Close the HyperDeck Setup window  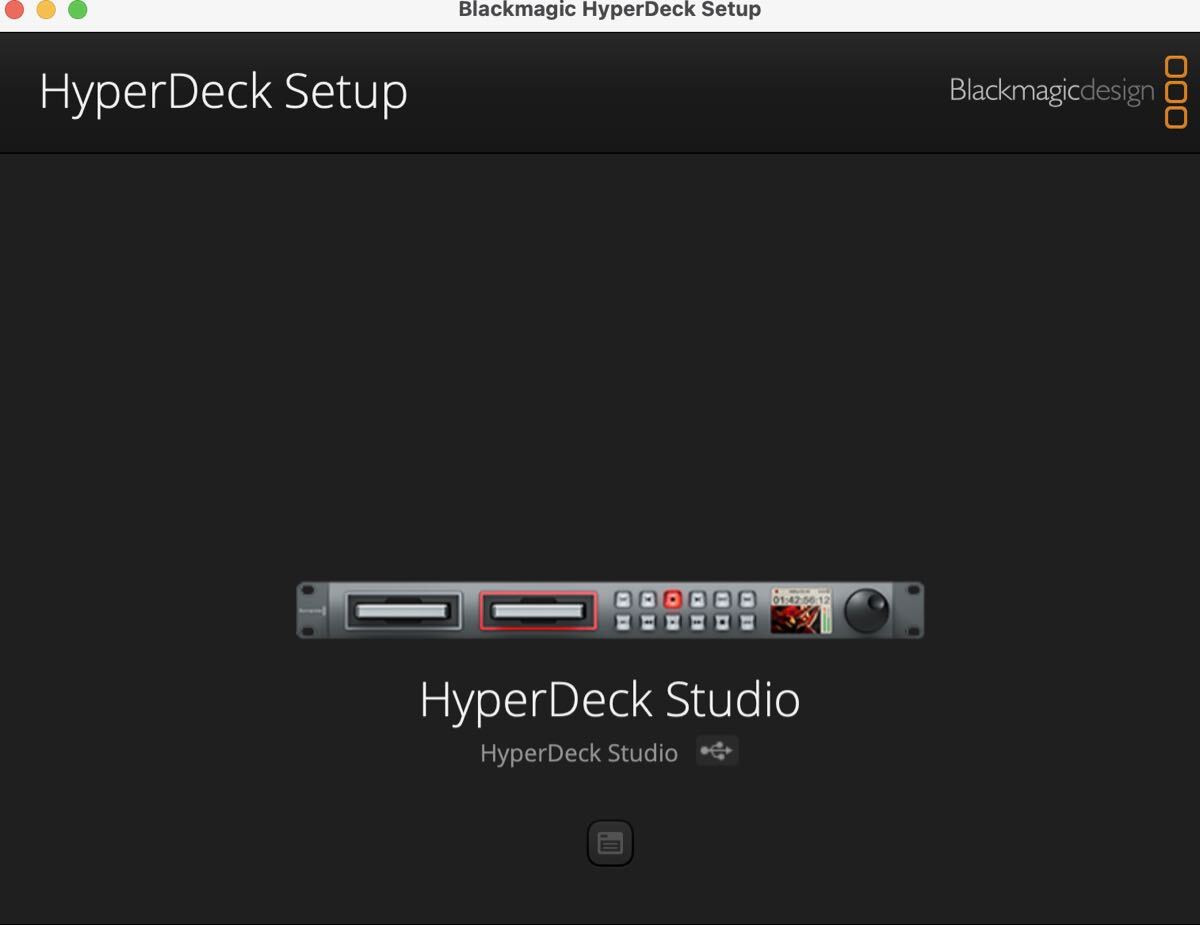(x=15, y=10)
